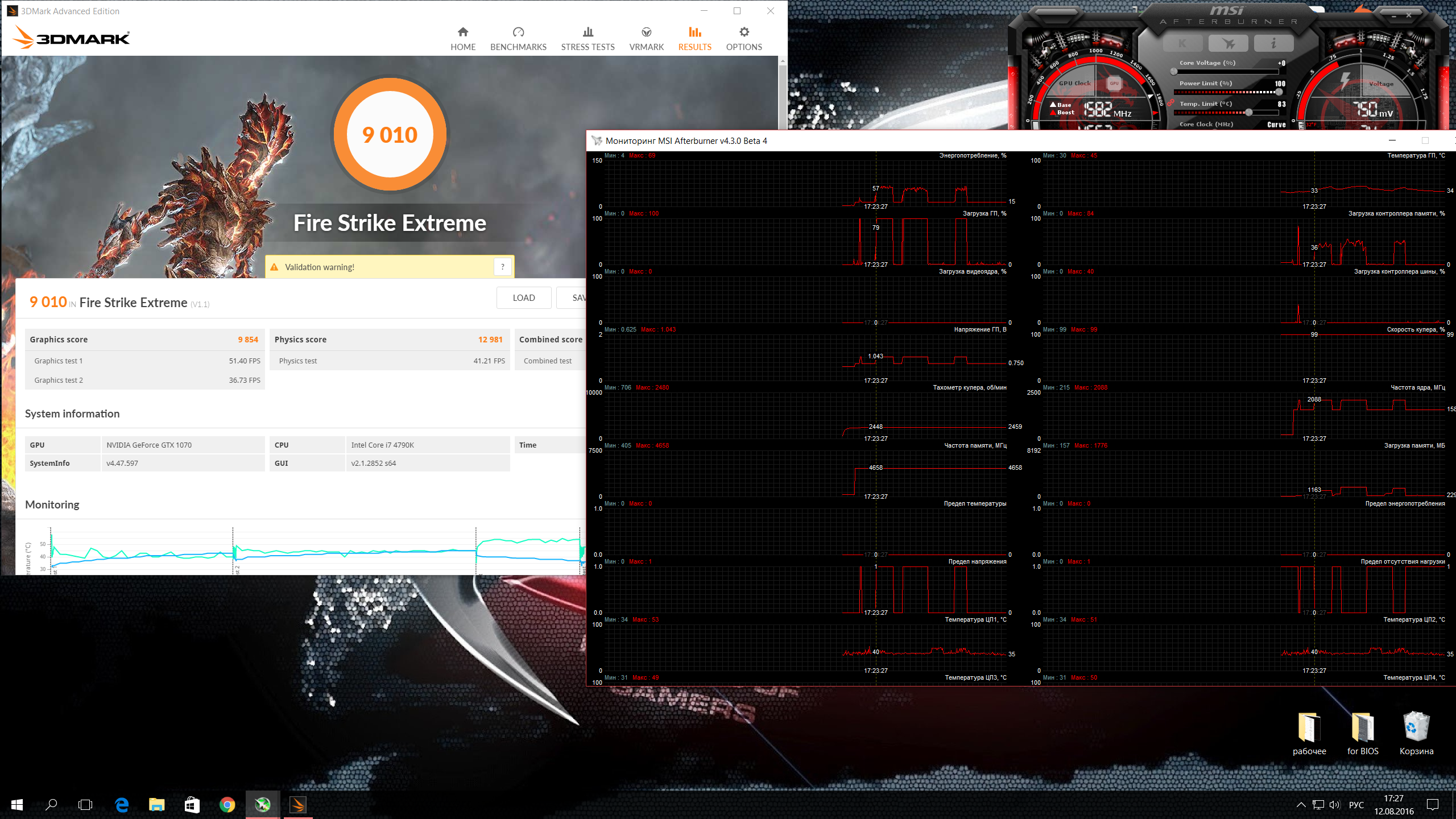Click the Validation warning help question mark
Image resolution: width=1456 pixels, height=819 pixels.
click(502, 267)
